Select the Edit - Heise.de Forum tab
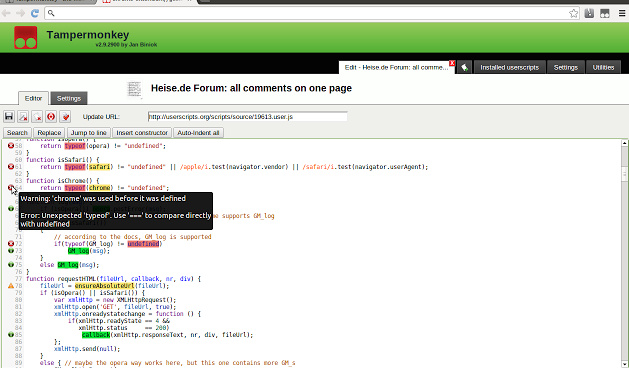Screen dimensions: 629x368 (x=396, y=67)
